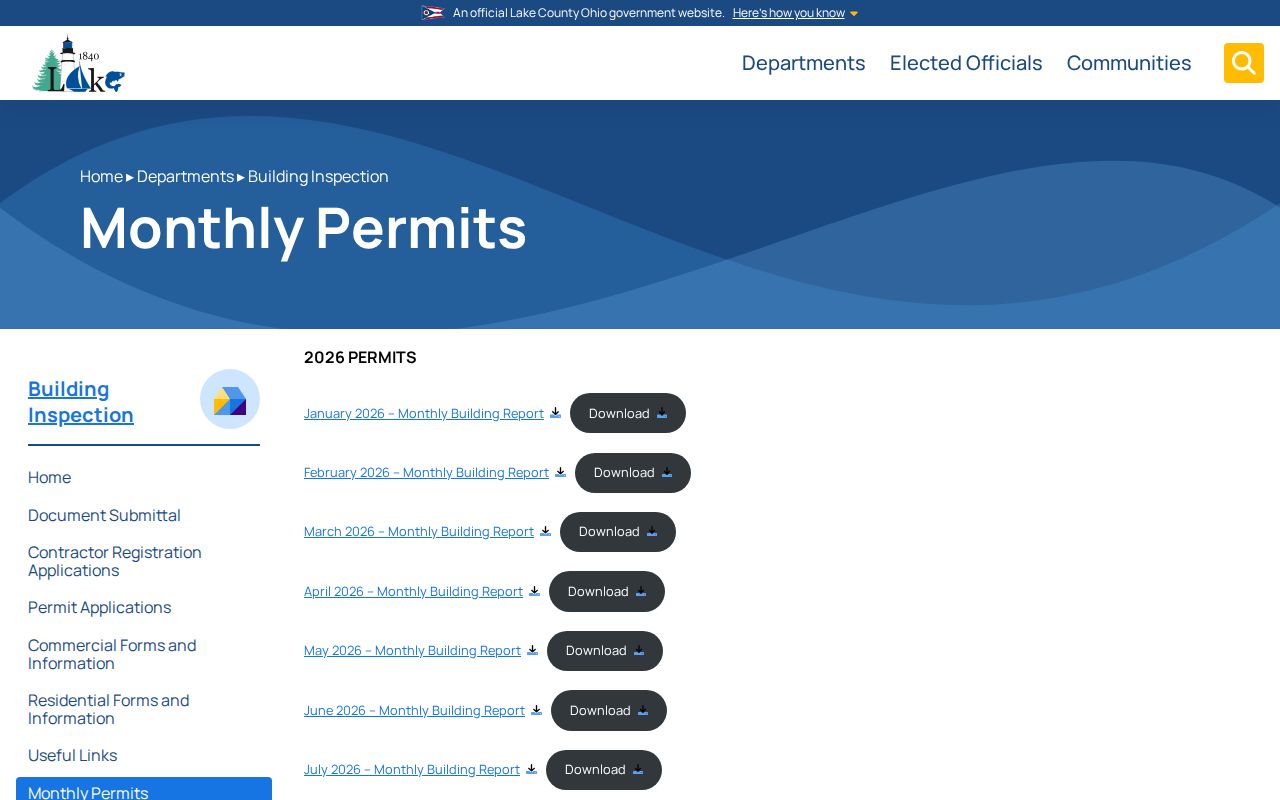Open the Elected Officials menu

pyautogui.click(x=966, y=63)
